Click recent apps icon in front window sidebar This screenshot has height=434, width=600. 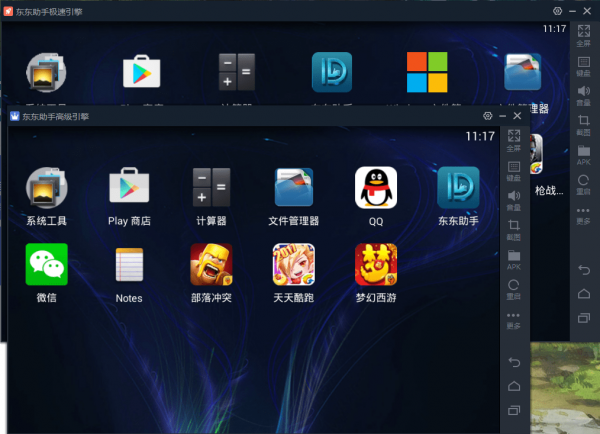click(514, 410)
